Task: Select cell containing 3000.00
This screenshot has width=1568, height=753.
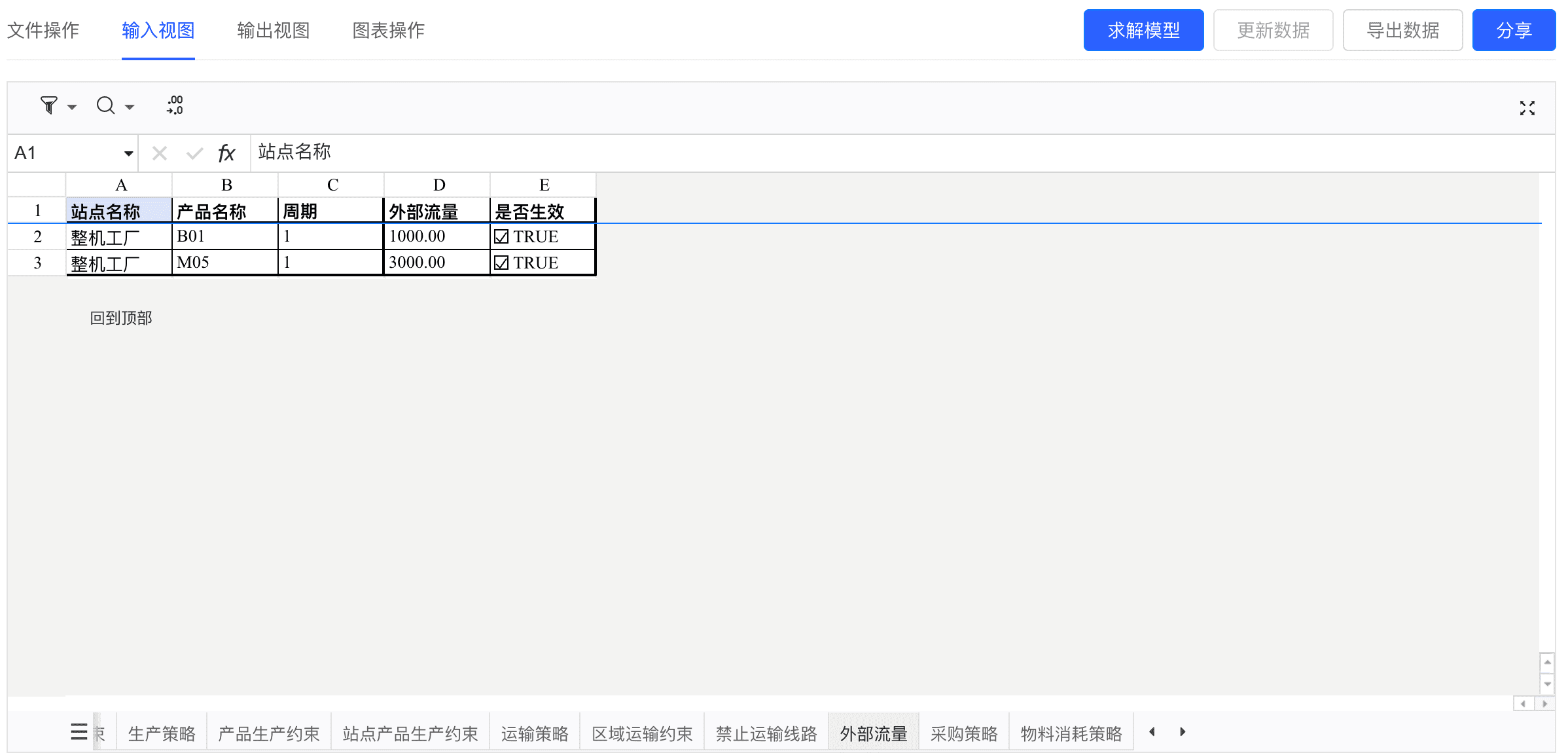Action: [x=437, y=263]
